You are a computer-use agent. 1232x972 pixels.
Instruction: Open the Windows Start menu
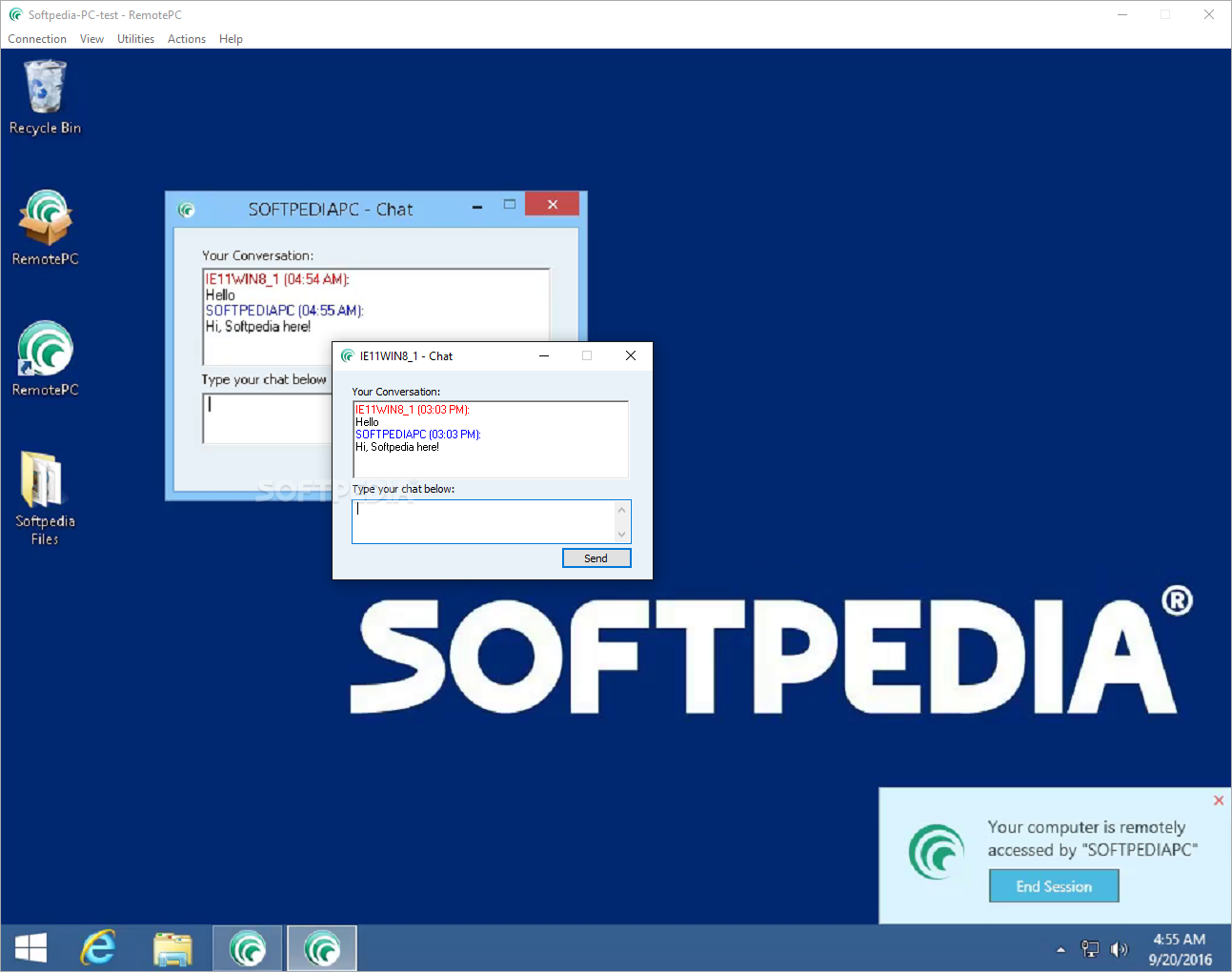pyautogui.click(x=31, y=948)
